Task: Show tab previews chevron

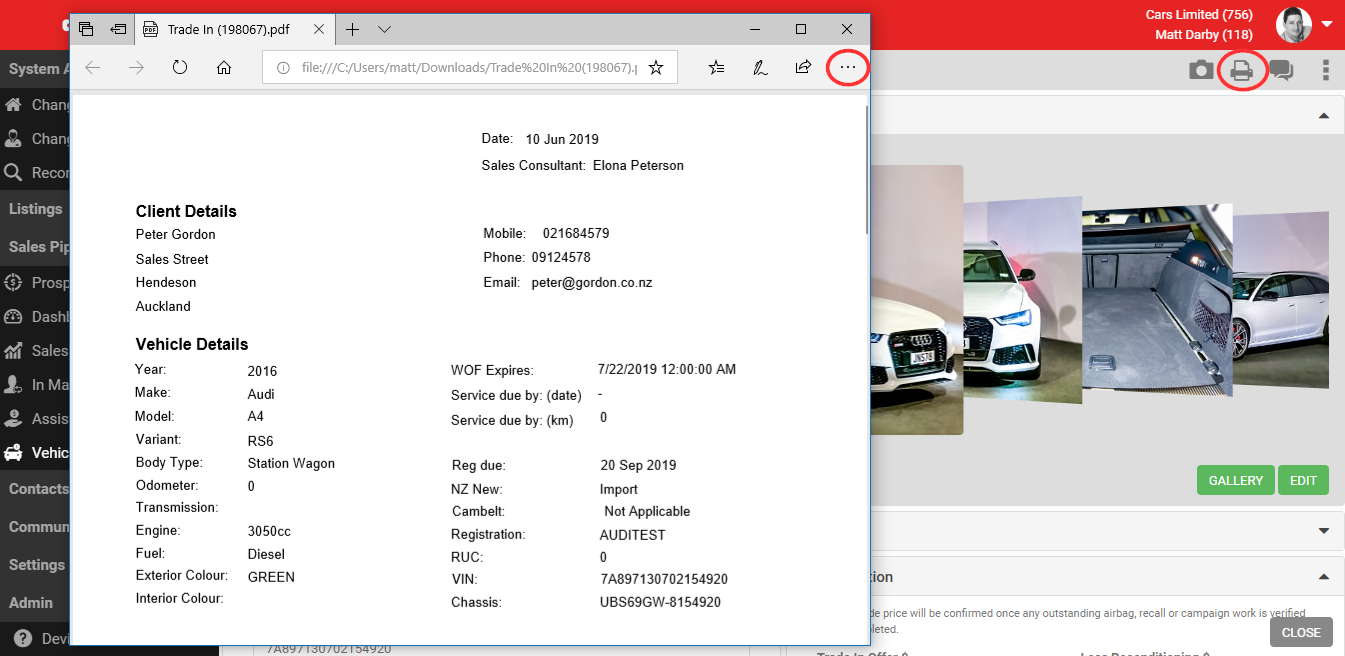Action: click(384, 29)
